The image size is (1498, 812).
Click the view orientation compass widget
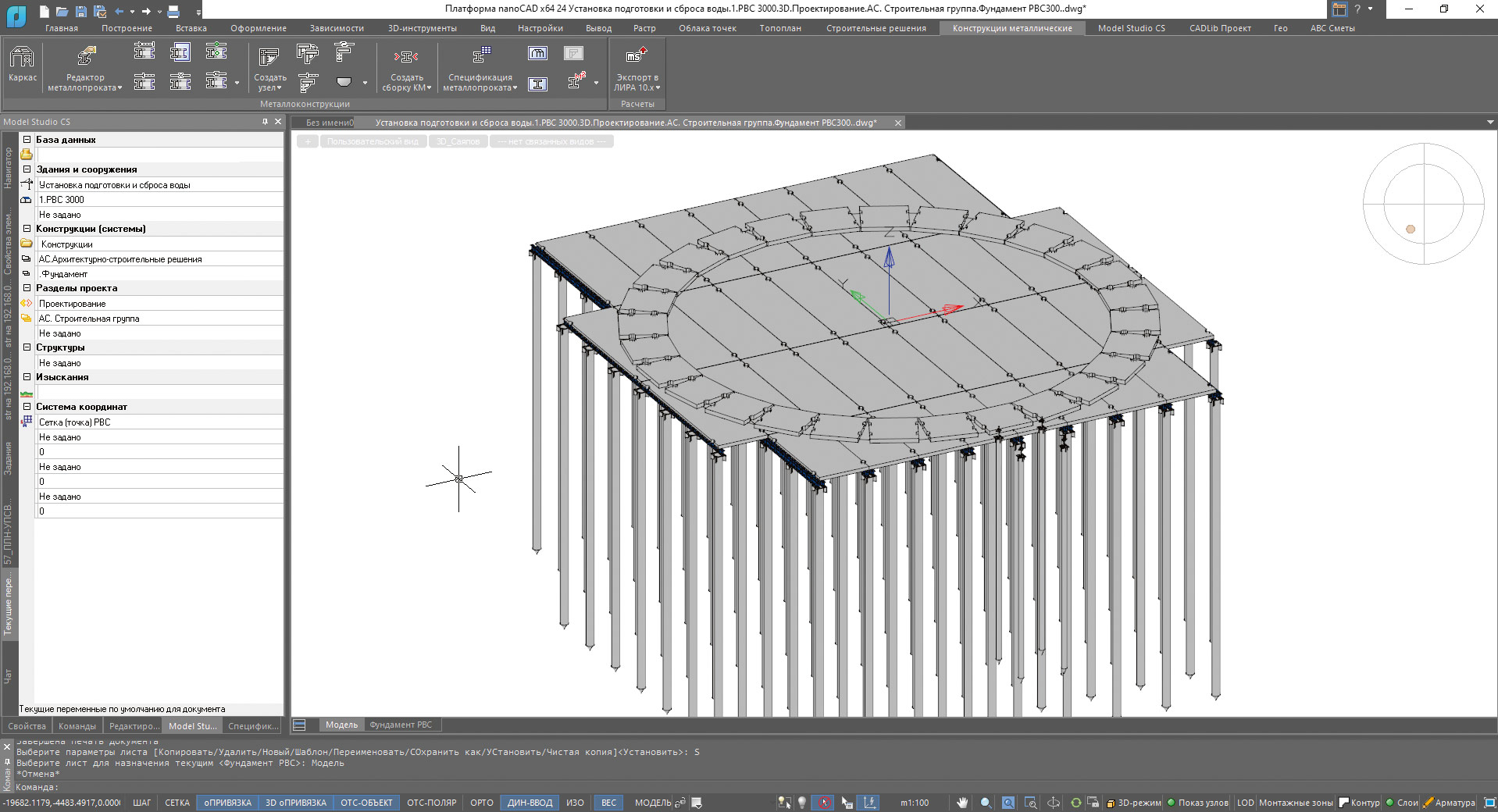pyautogui.click(x=1423, y=204)
